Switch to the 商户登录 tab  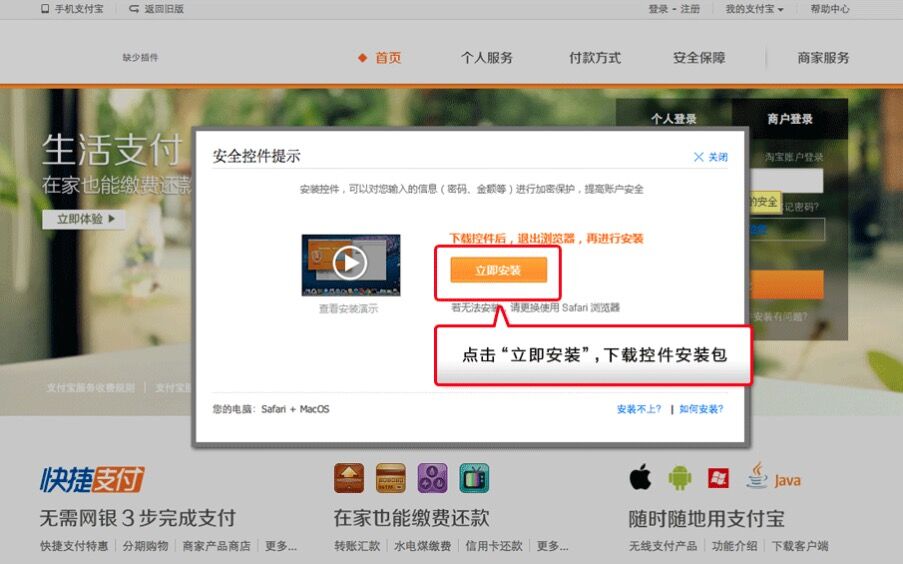click(790, 119)
